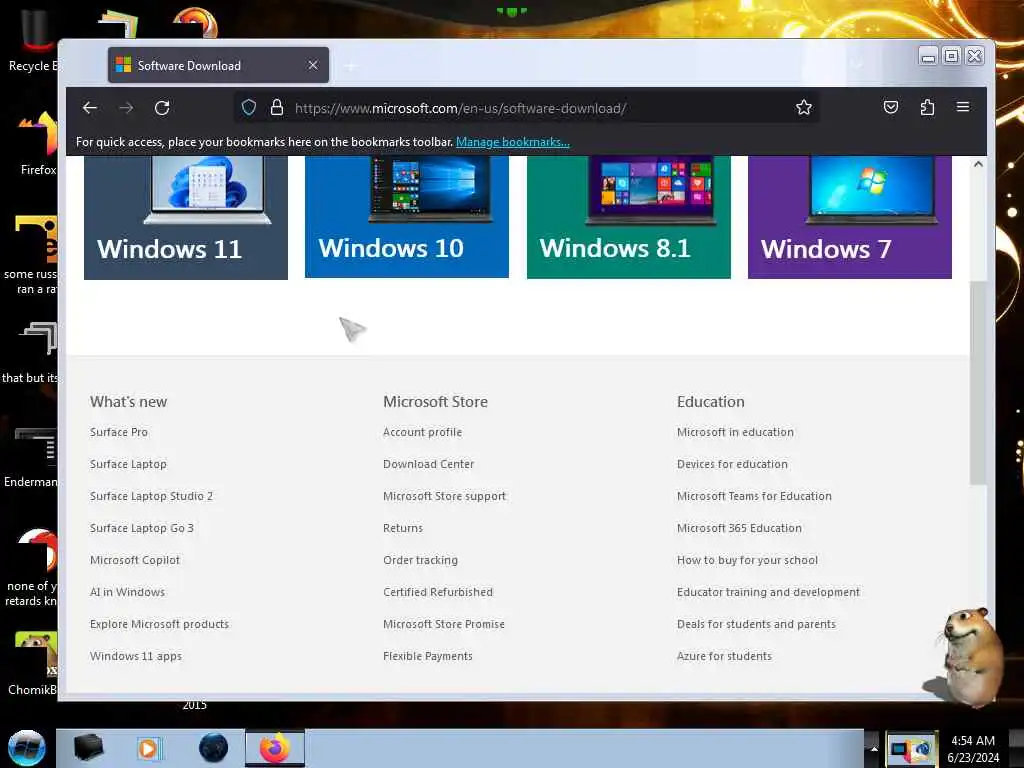Image resolution: width=1024 pixels, height=768 pixels.
Task: Open the Account profile link
Action: (x=423, y=432)
